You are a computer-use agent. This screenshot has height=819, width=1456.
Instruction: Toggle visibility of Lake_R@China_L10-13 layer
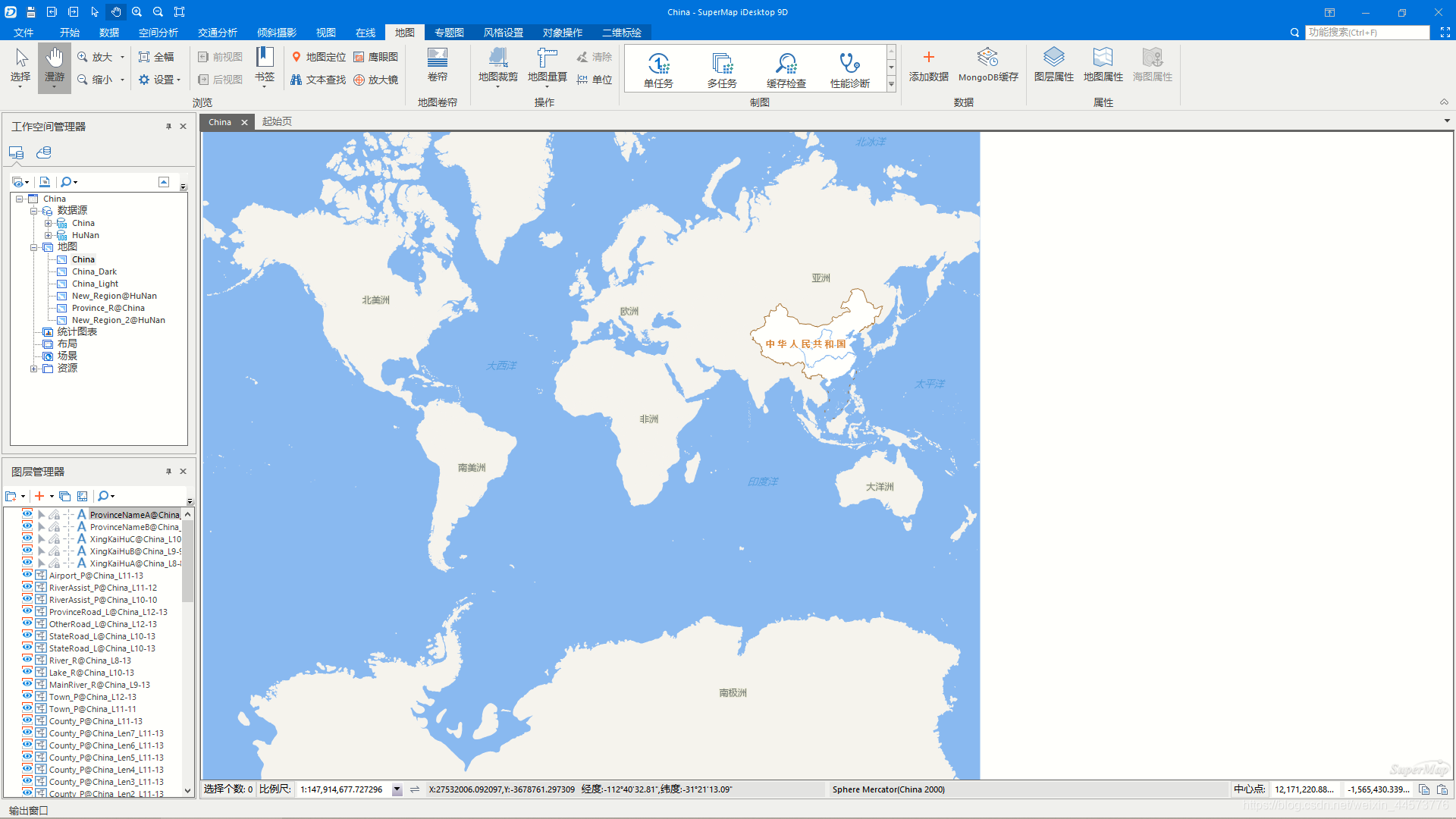[27, 672]
